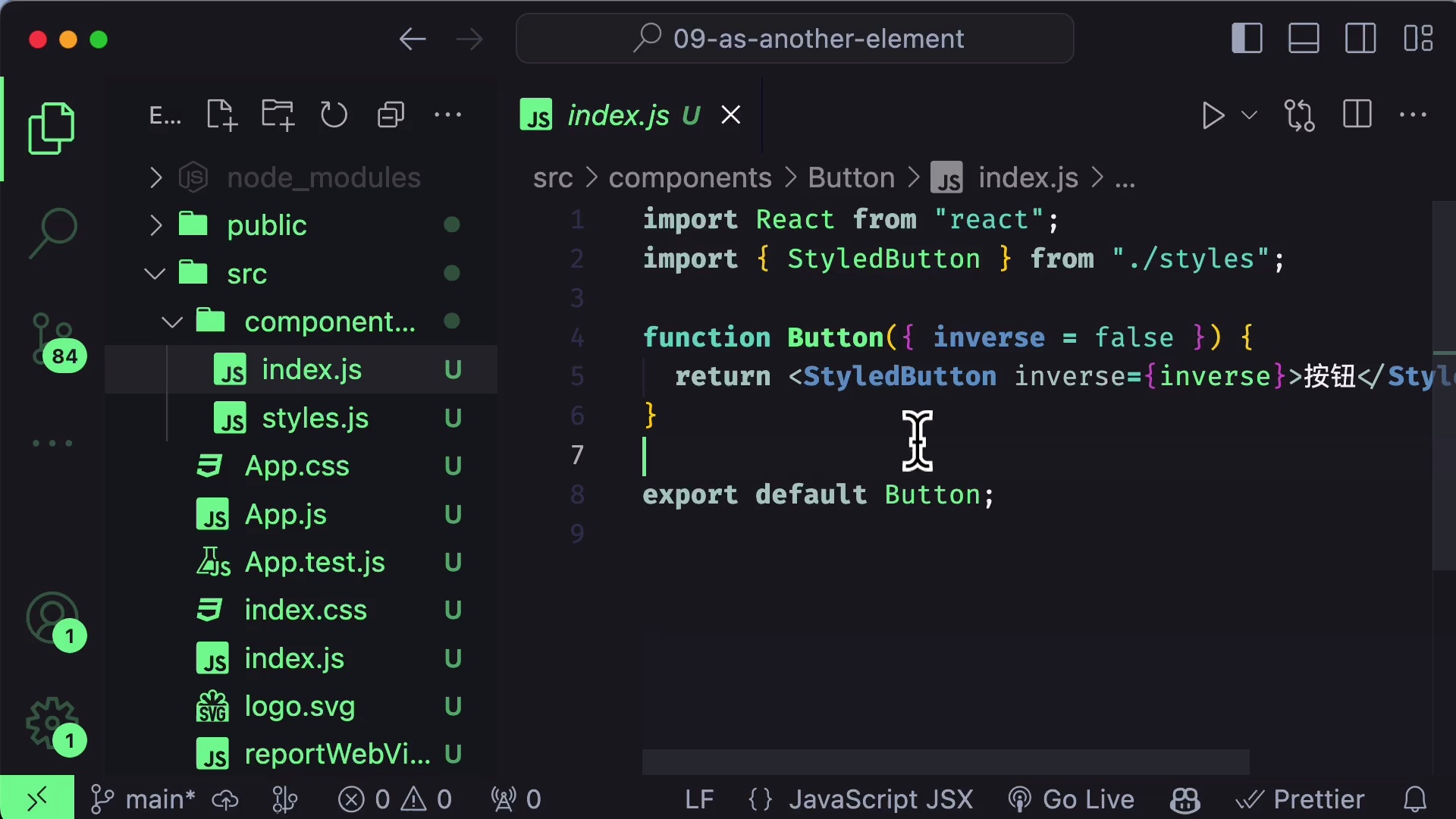Collapse all folders in Explorer
The image size is (1456, 819).
[391, 115]
